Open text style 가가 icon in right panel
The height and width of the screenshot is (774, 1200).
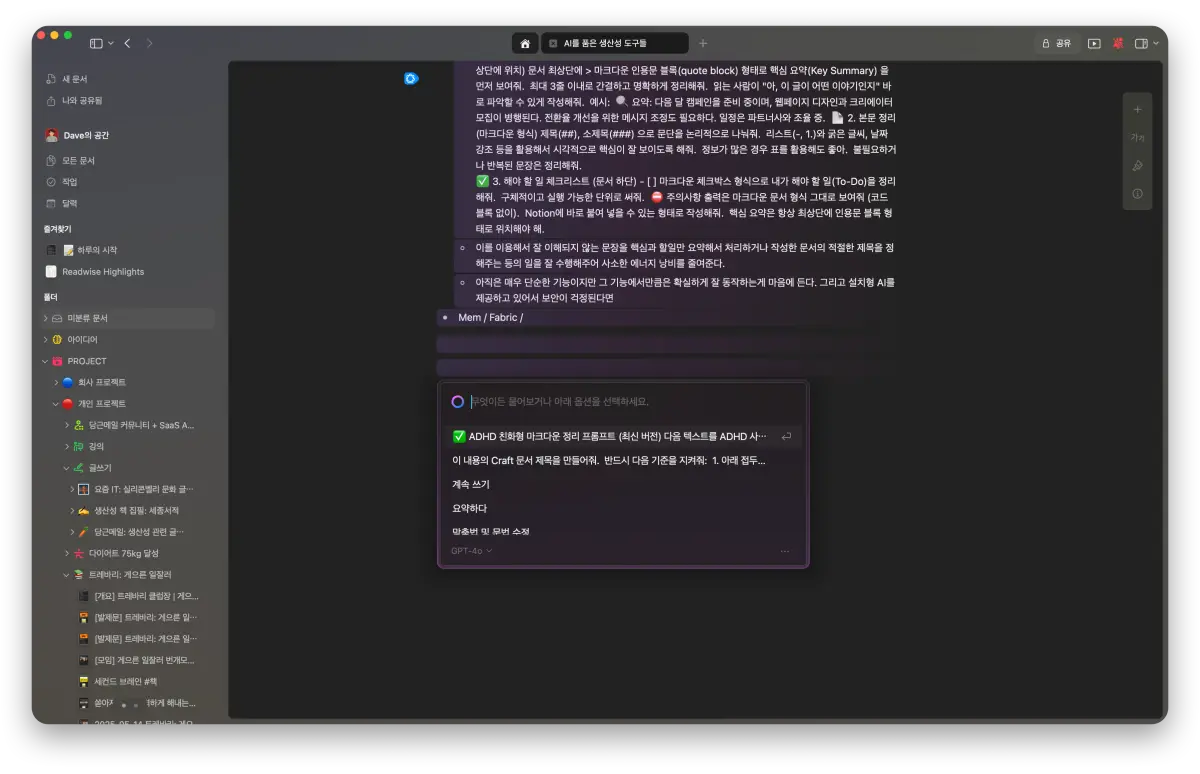click(1137, 138)
